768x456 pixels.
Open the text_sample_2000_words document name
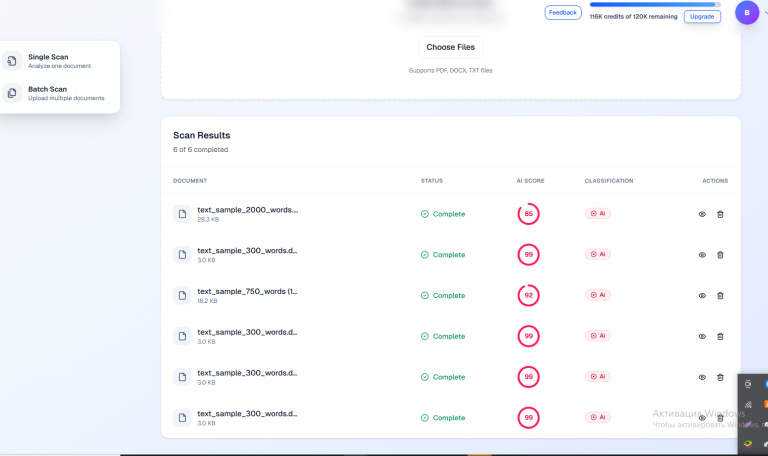point(248,210)
